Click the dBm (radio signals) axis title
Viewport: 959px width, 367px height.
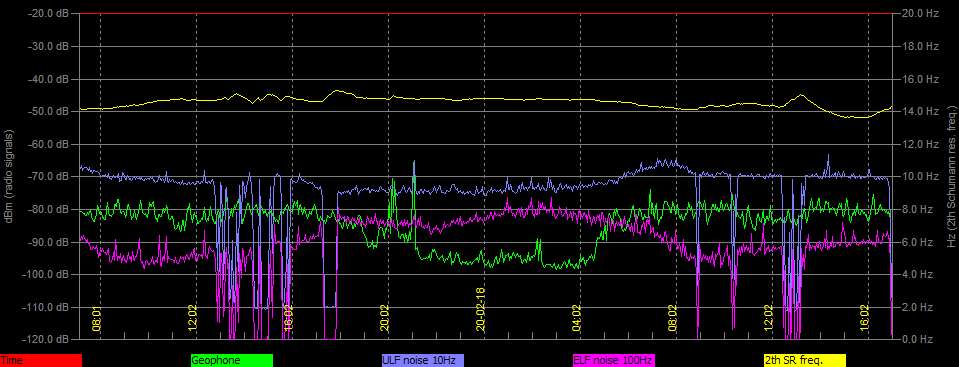point(9,176)
